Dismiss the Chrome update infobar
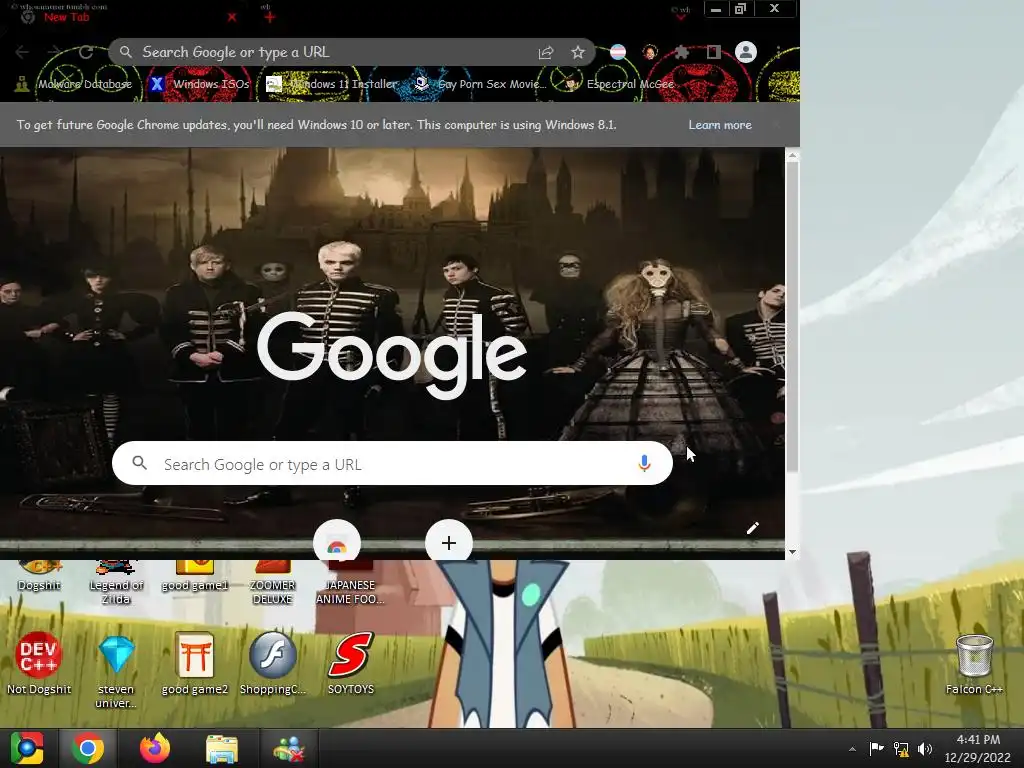This screenshot has height=768, width=1024. click(x=776, y=125)
